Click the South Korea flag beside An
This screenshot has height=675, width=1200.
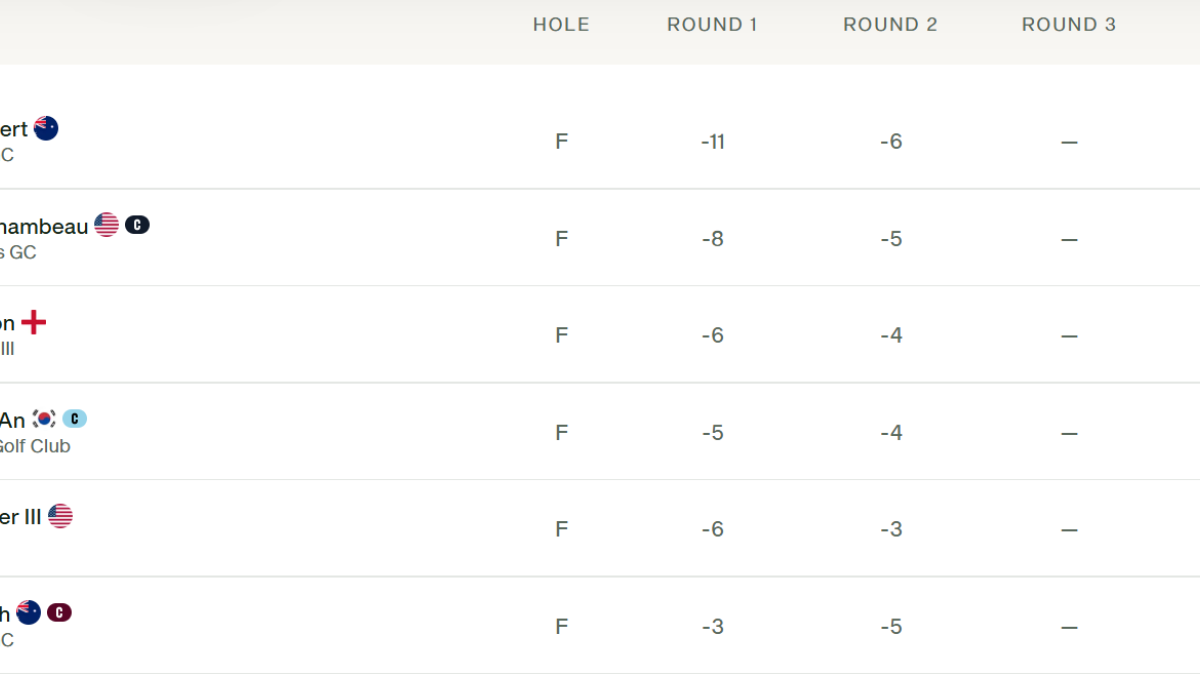[44, 419]
